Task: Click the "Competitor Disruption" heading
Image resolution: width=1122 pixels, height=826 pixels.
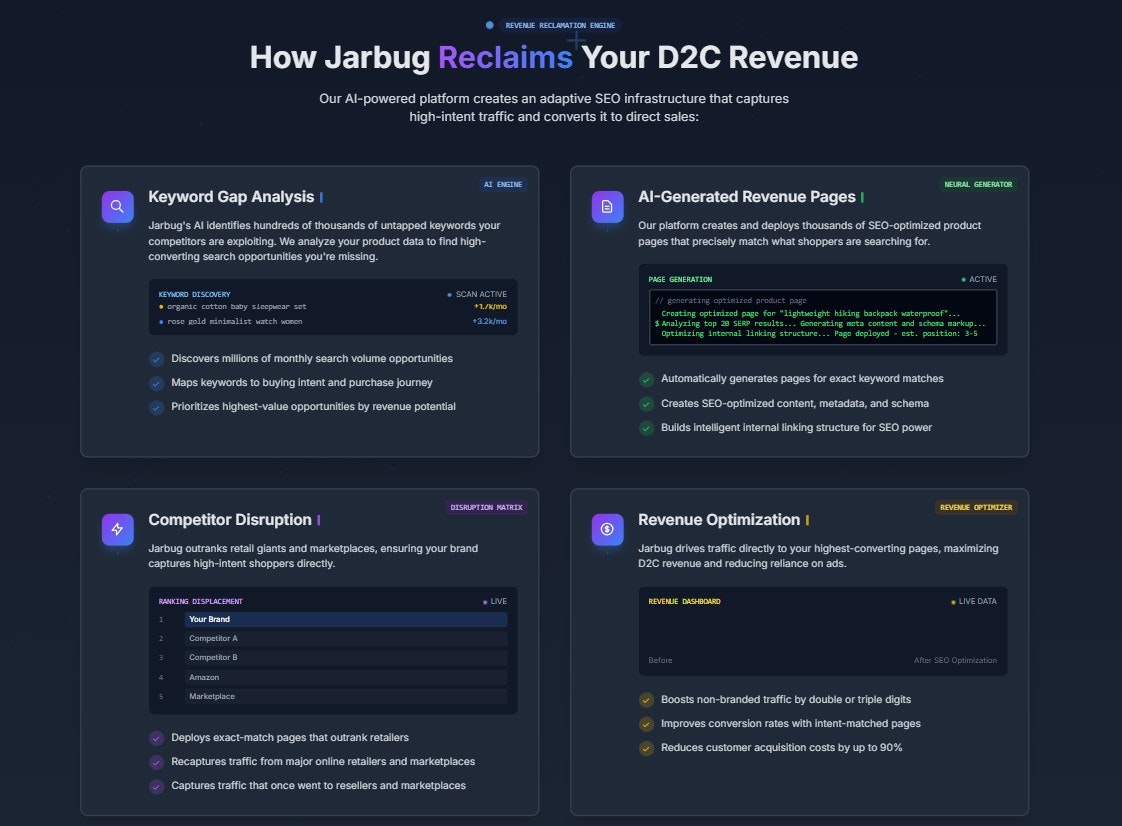Action: click(x=230, y=520)
